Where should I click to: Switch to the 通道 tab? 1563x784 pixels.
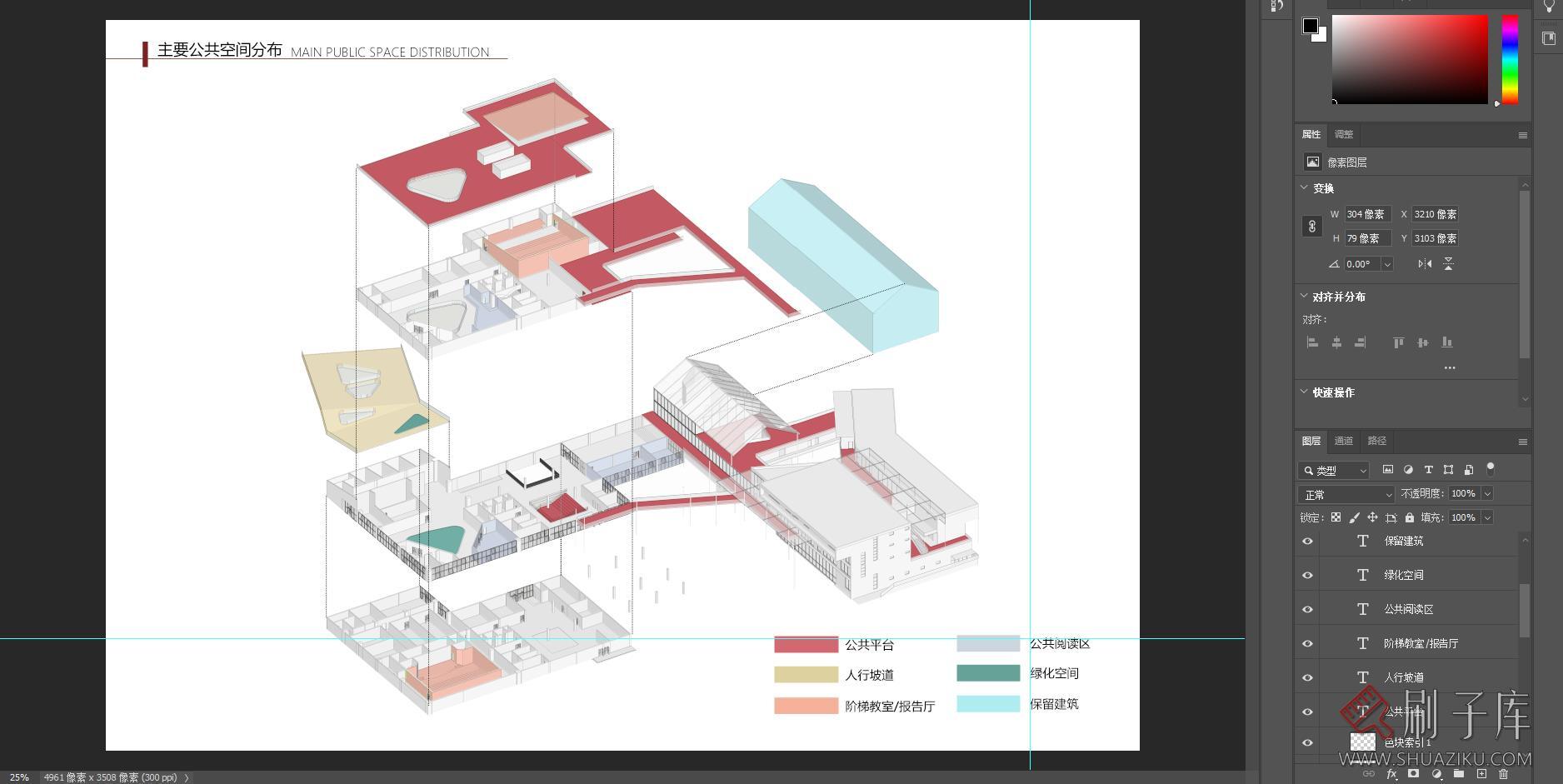[1343, 441]
